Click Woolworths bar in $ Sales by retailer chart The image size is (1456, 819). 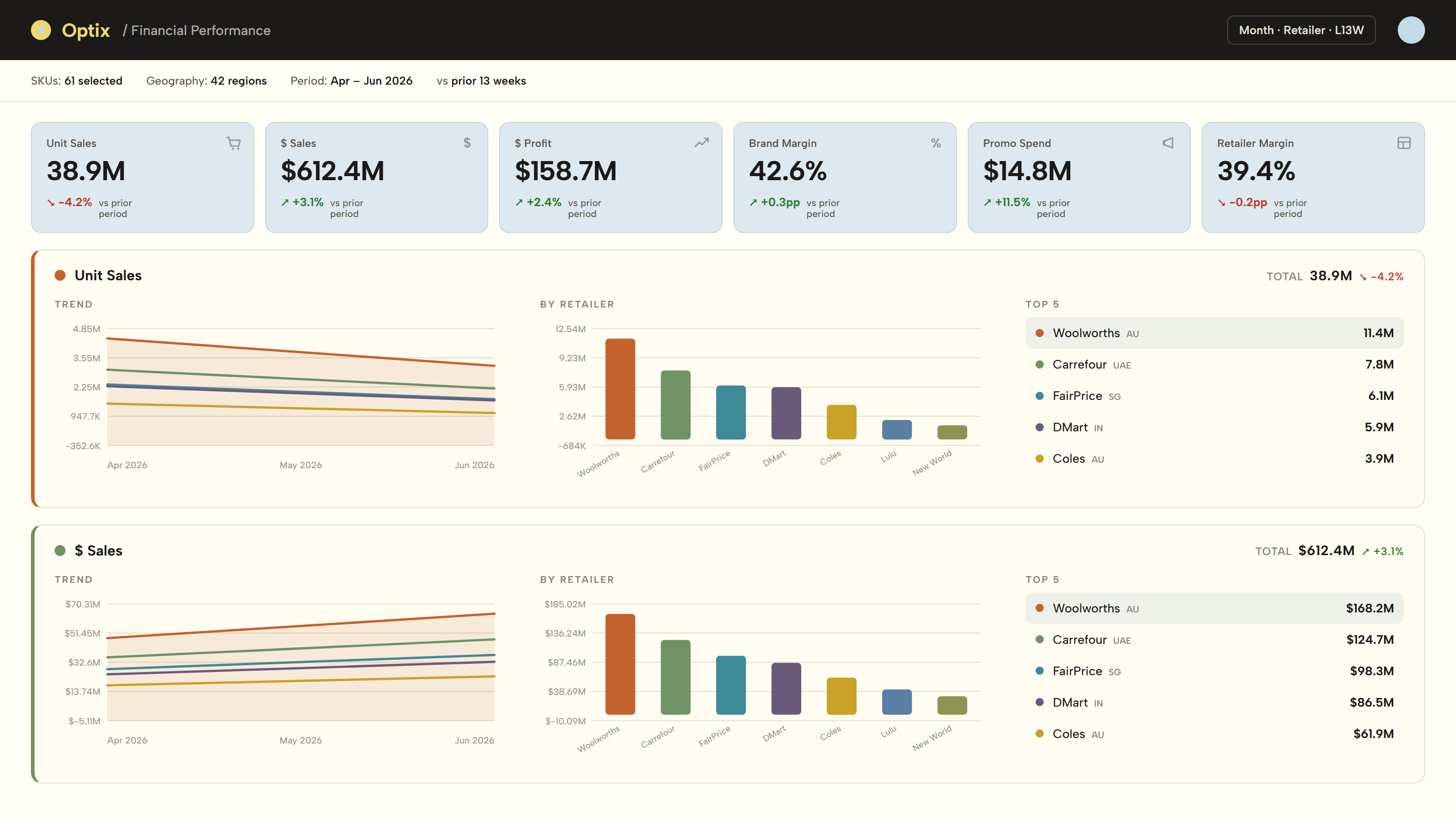coord(620,664)
